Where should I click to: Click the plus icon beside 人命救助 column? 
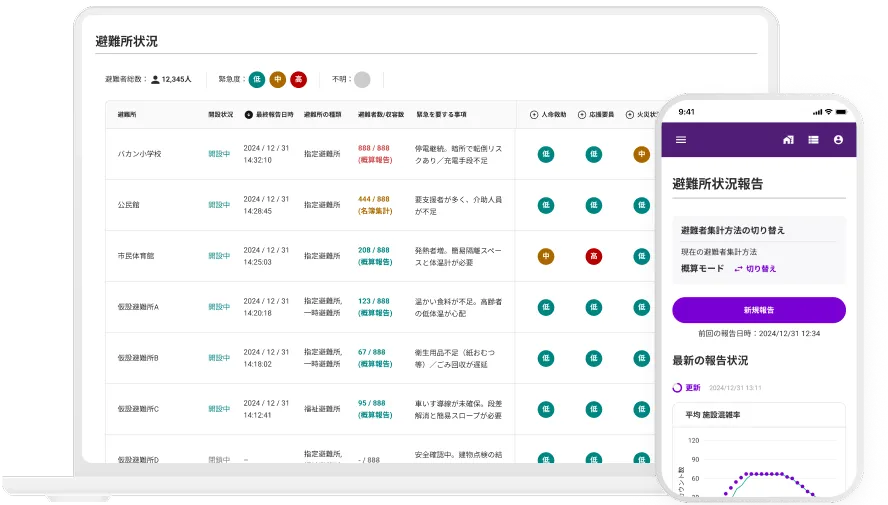point(534,115)
